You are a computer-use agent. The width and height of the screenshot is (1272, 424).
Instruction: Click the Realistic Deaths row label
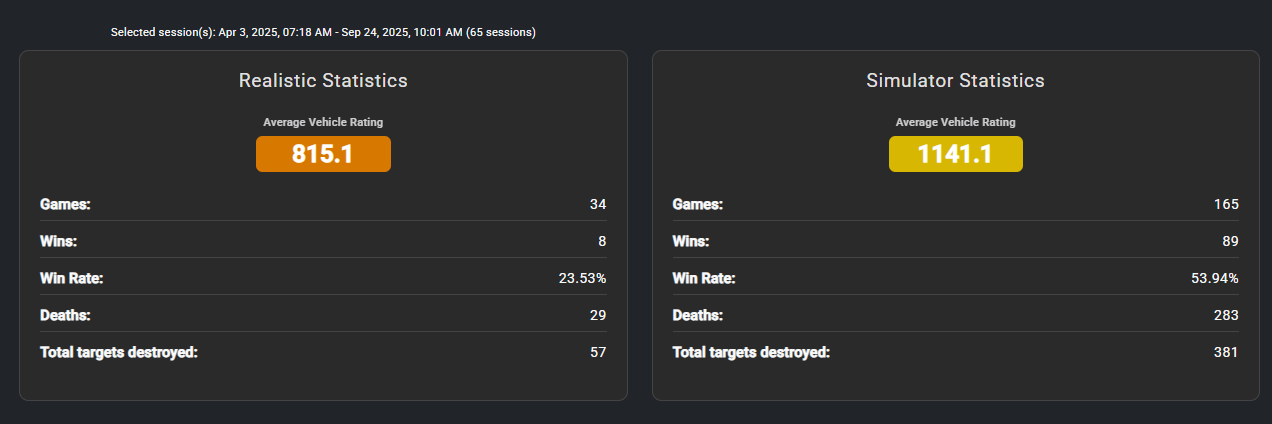(x=65, y=315)
